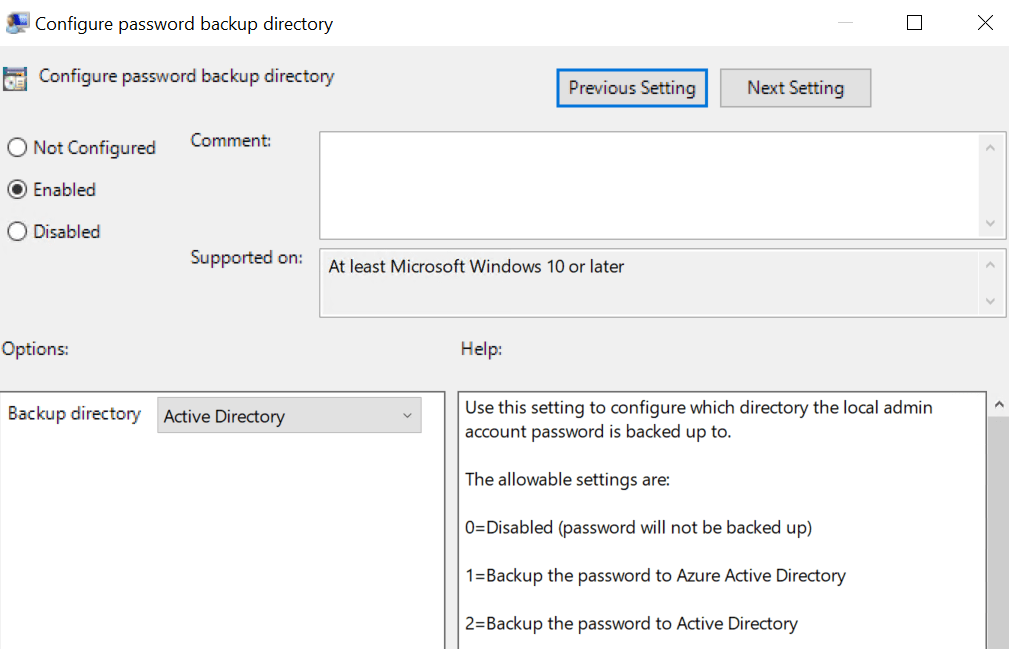The width and height of the screenshot is (1009, 649).
Task: Click the Supported on scroll down arrow
Action: pos(990,301)
